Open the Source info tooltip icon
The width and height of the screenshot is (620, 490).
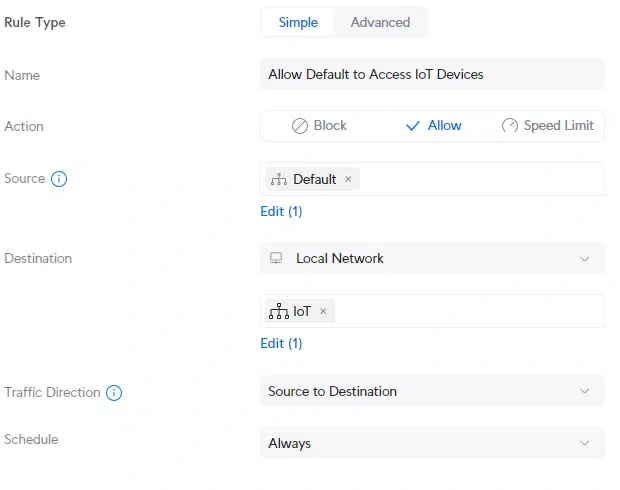59,179
